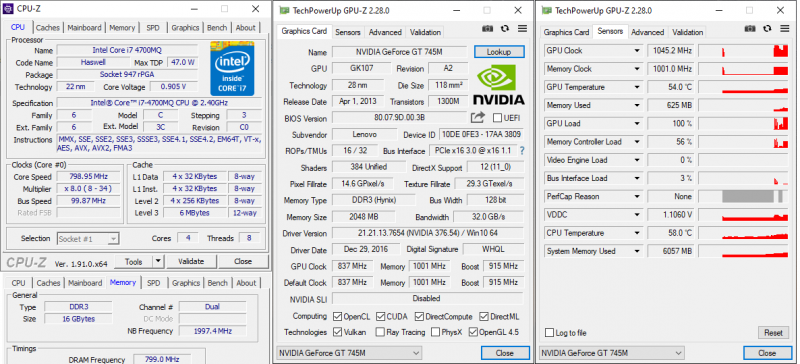The height and width of the screenshot is (364, 800).
Task: Open the SPD tab in lower CPU-Z window
Action: [x=154, y=283]
